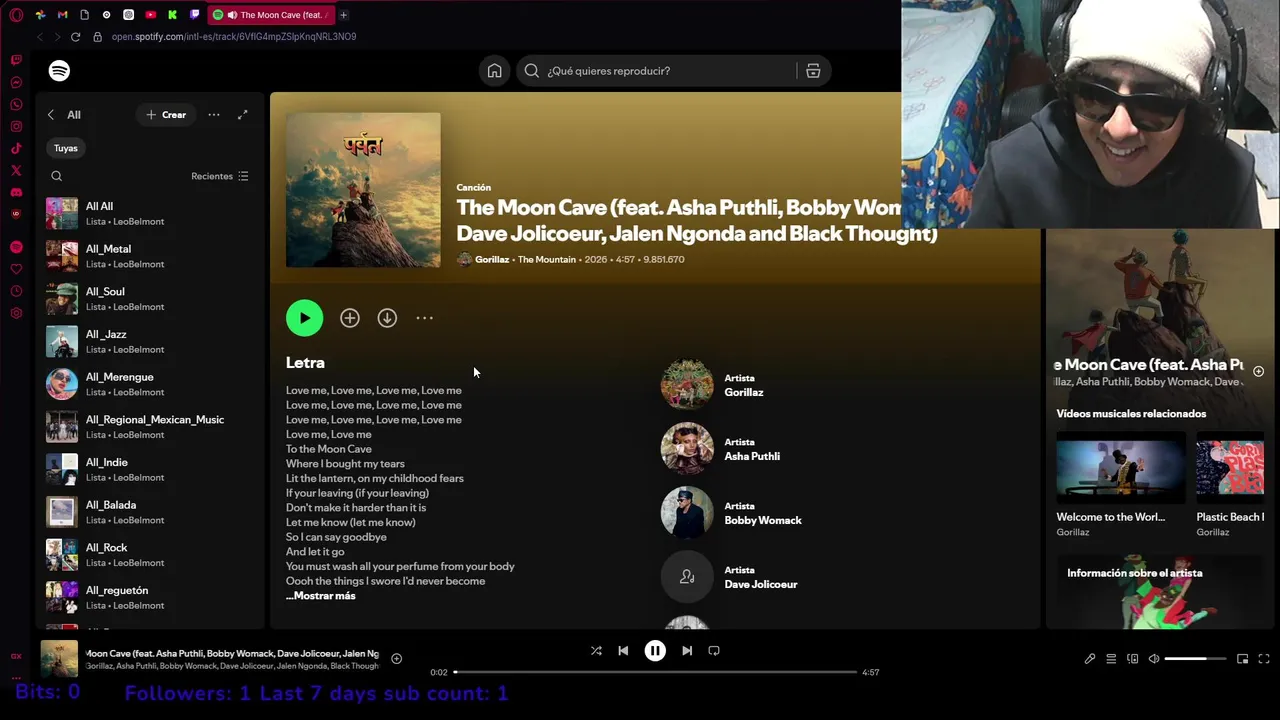The height and width of the screenshot is (720, 1280).
Task: Open TikTok in the Opera sidebar
Action: point(16,148)
